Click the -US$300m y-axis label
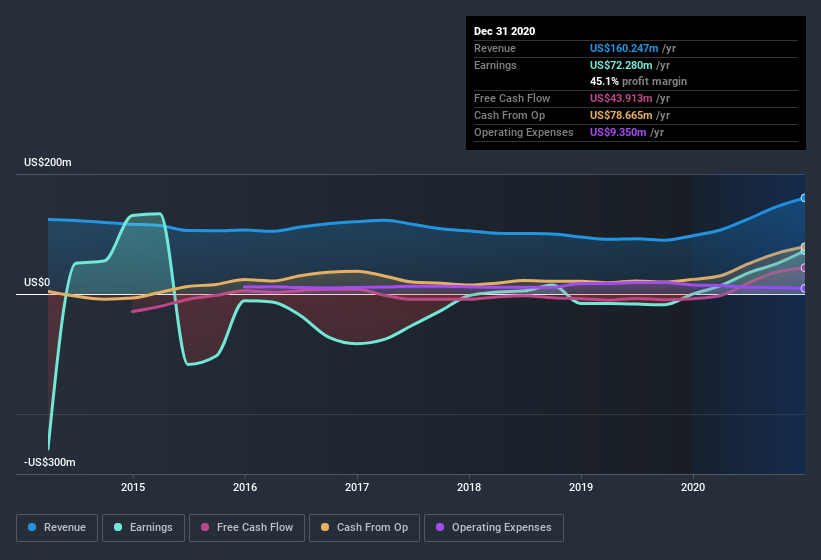This screenshot has width=821, height=560. 50,462
